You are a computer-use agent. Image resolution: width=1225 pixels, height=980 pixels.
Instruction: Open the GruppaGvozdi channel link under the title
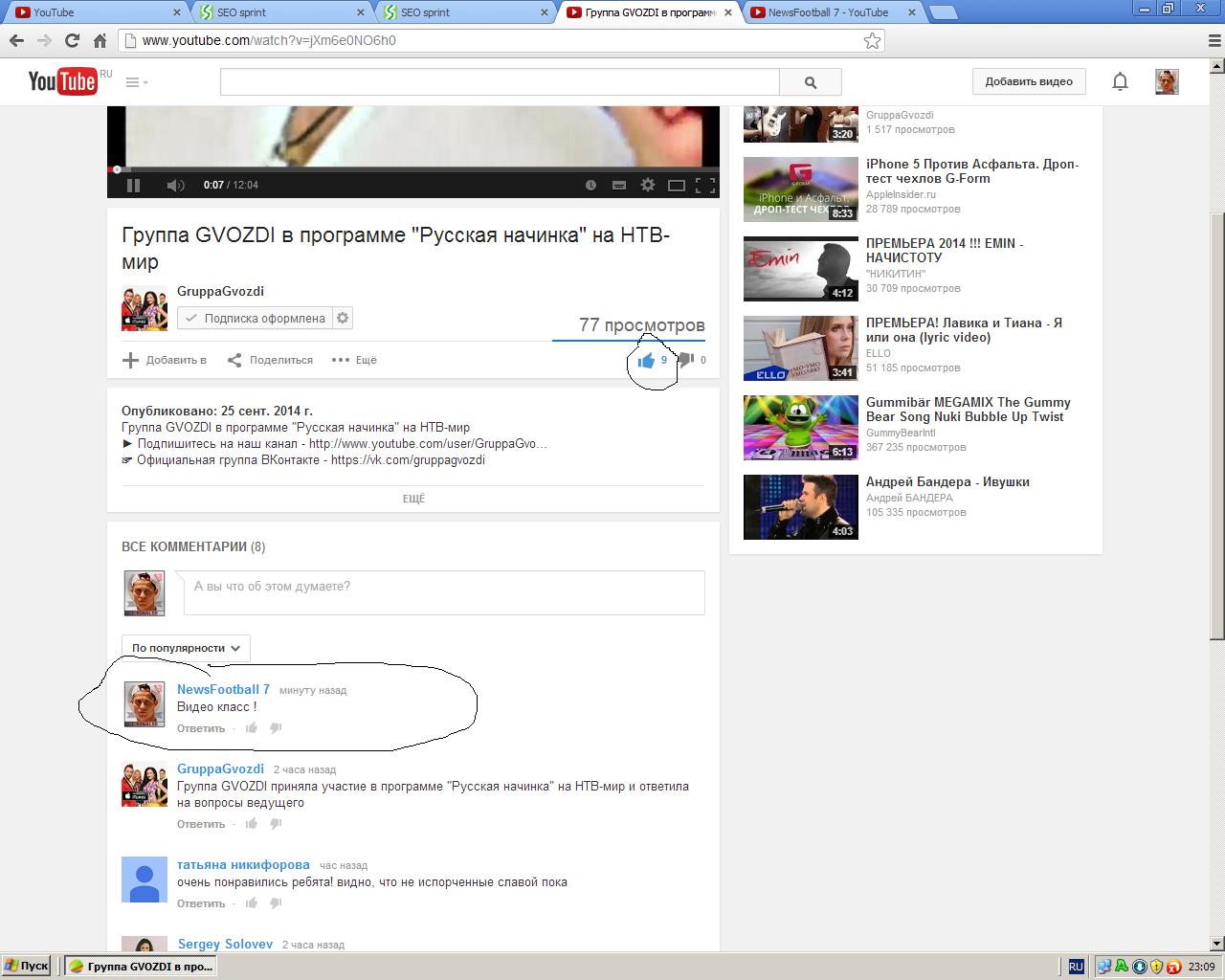click(x=220, y=291)
